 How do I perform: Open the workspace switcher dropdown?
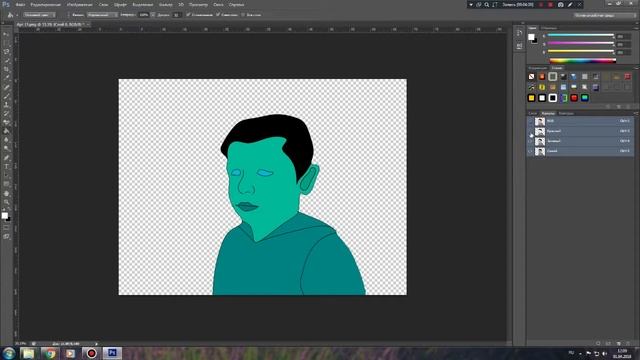pos(604,15)
